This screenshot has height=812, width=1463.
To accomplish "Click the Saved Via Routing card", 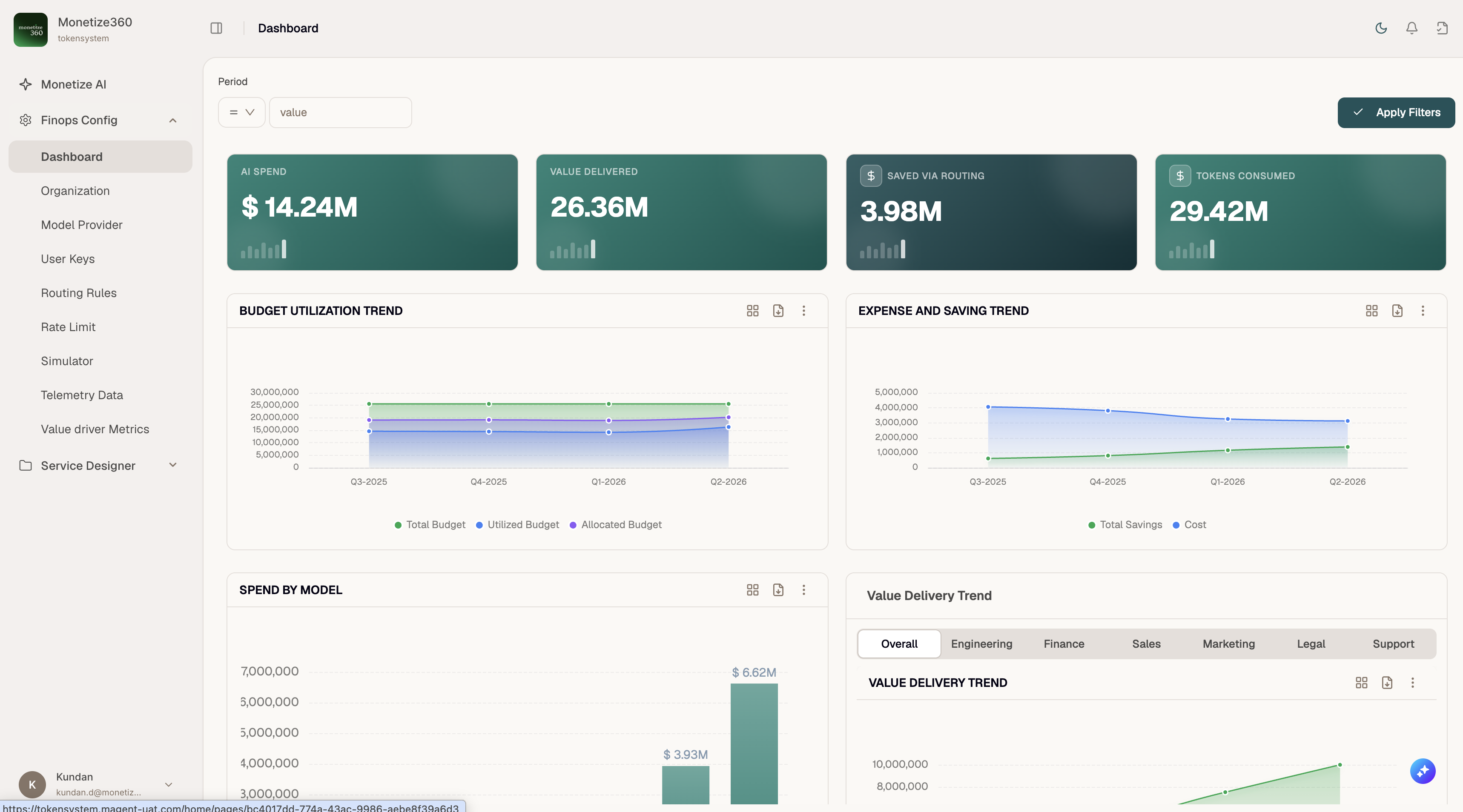I will [x=991, y=212].
